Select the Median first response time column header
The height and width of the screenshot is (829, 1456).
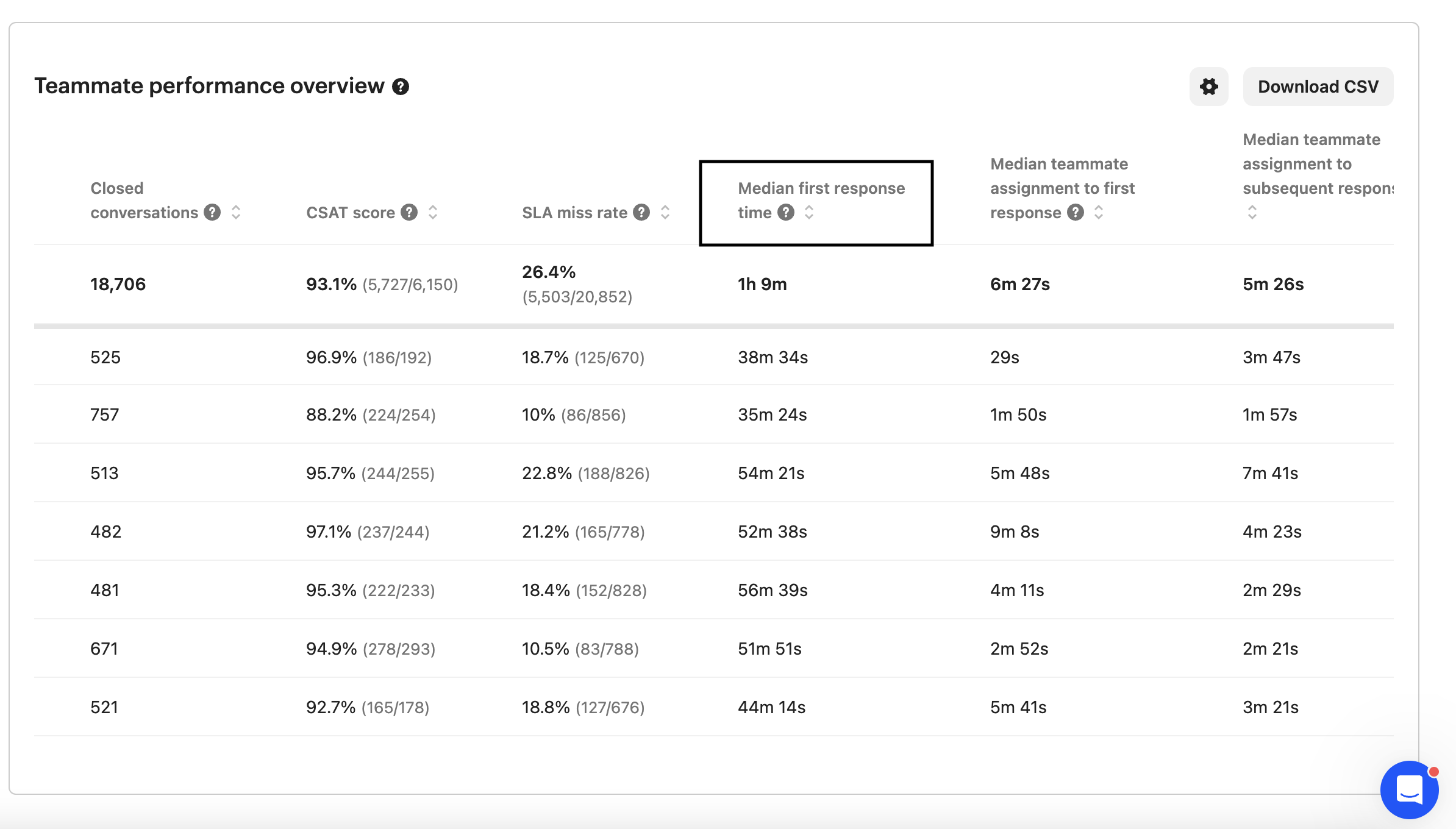click(x=816, y=203)
